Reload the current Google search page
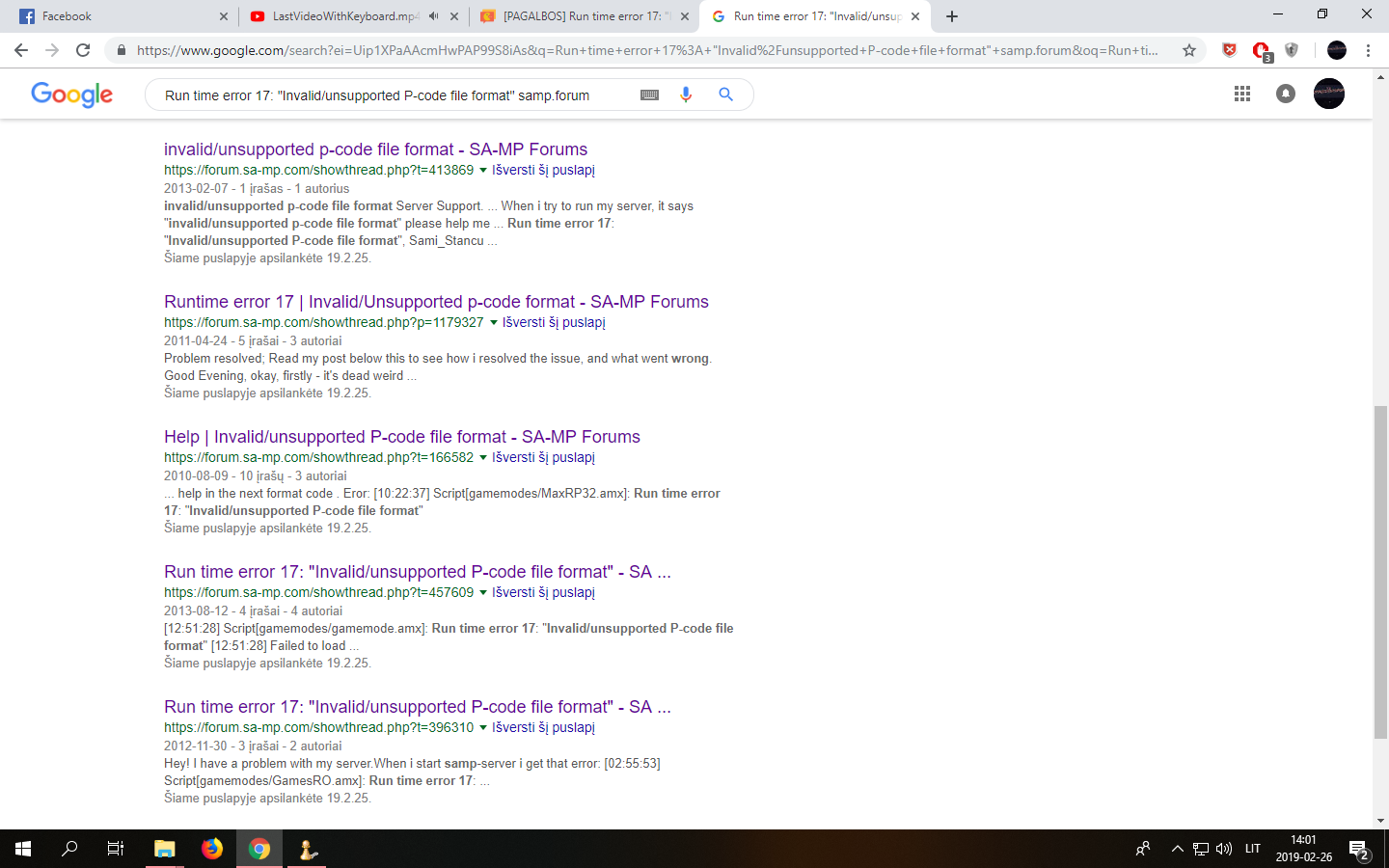The height and width of the screenshot is (868, 1389). (83, 50)
